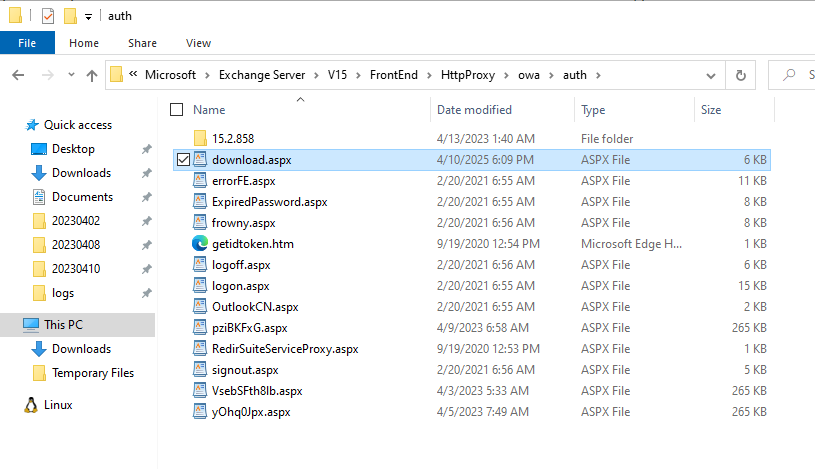
Task: Click the search box
Action: 791,75
